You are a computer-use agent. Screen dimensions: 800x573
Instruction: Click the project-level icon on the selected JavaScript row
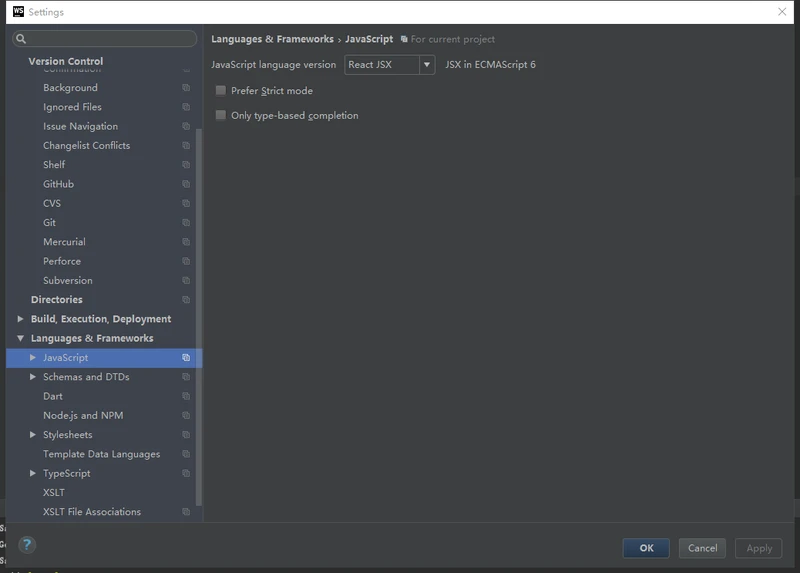tap(186, 358)
